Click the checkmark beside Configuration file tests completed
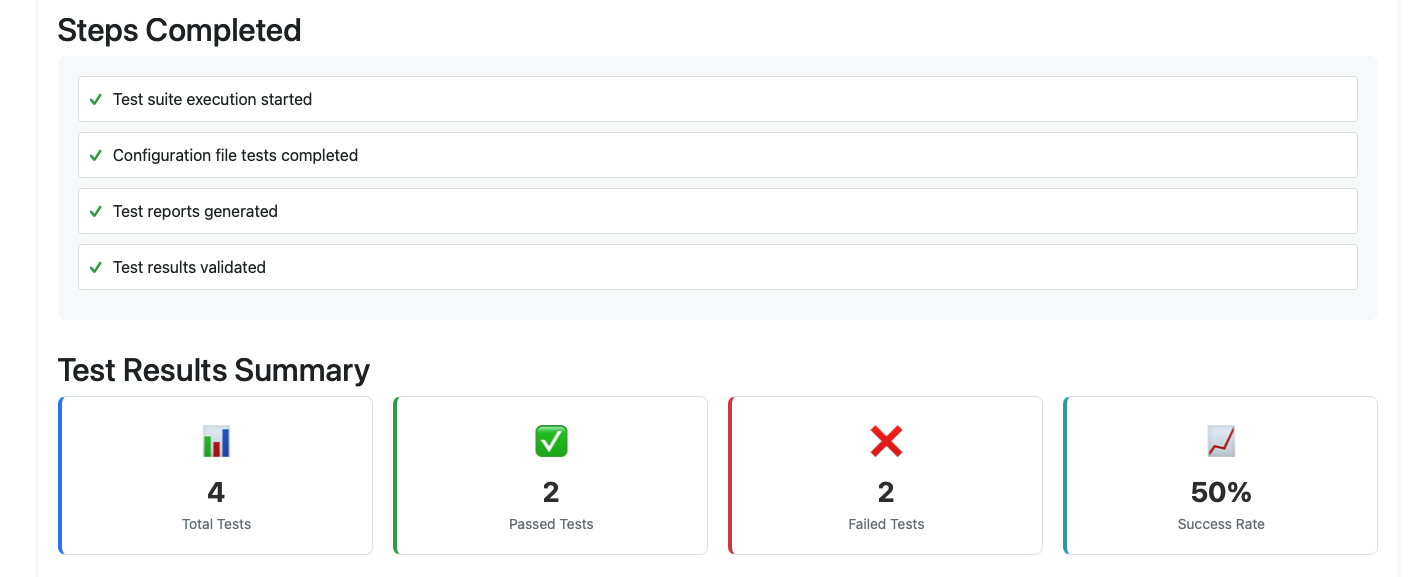 [96, 155]
